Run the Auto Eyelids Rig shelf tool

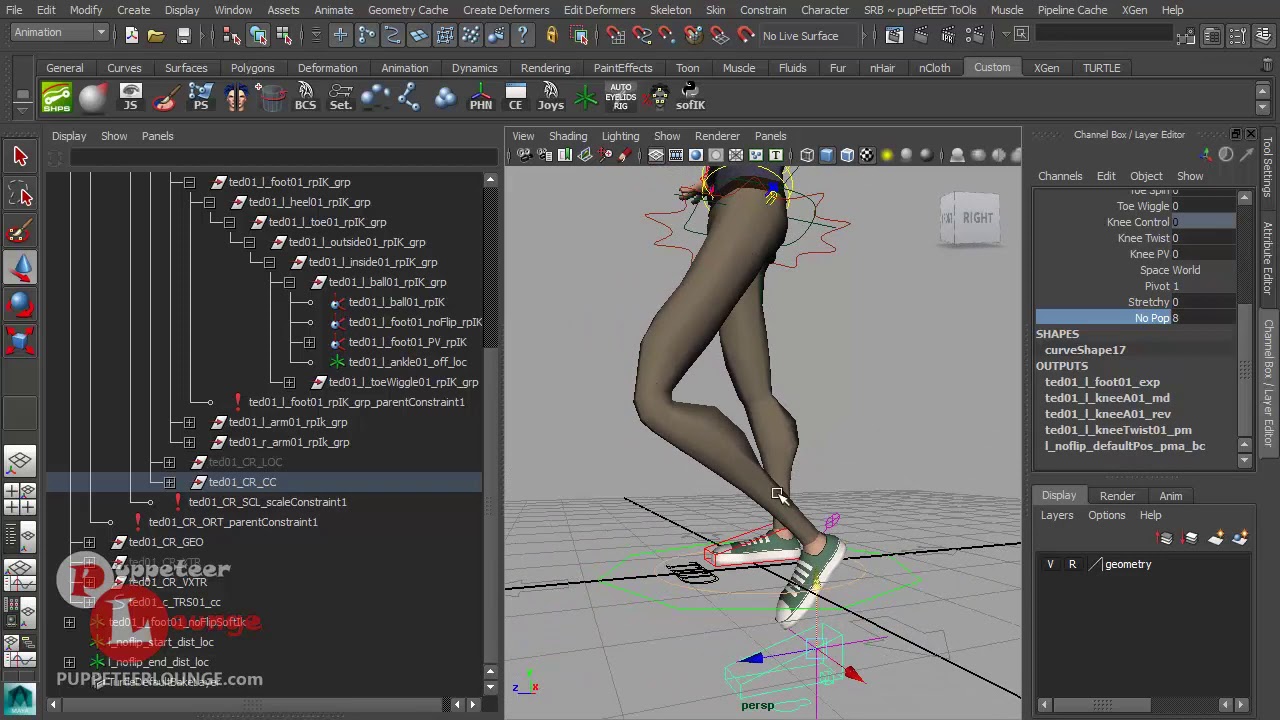(621, 97)
